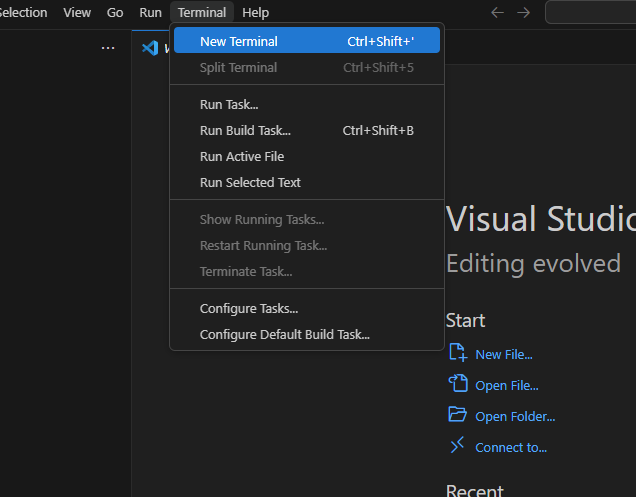Choose Run Selected Text option
This screenshot has height=497, width=636.
[x=250, y=182]
